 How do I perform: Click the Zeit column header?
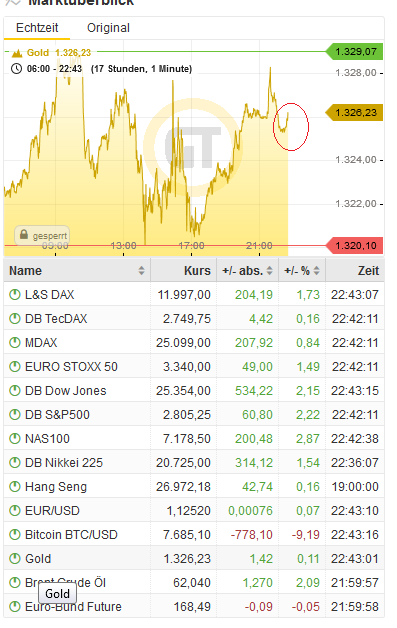[368, 271]
